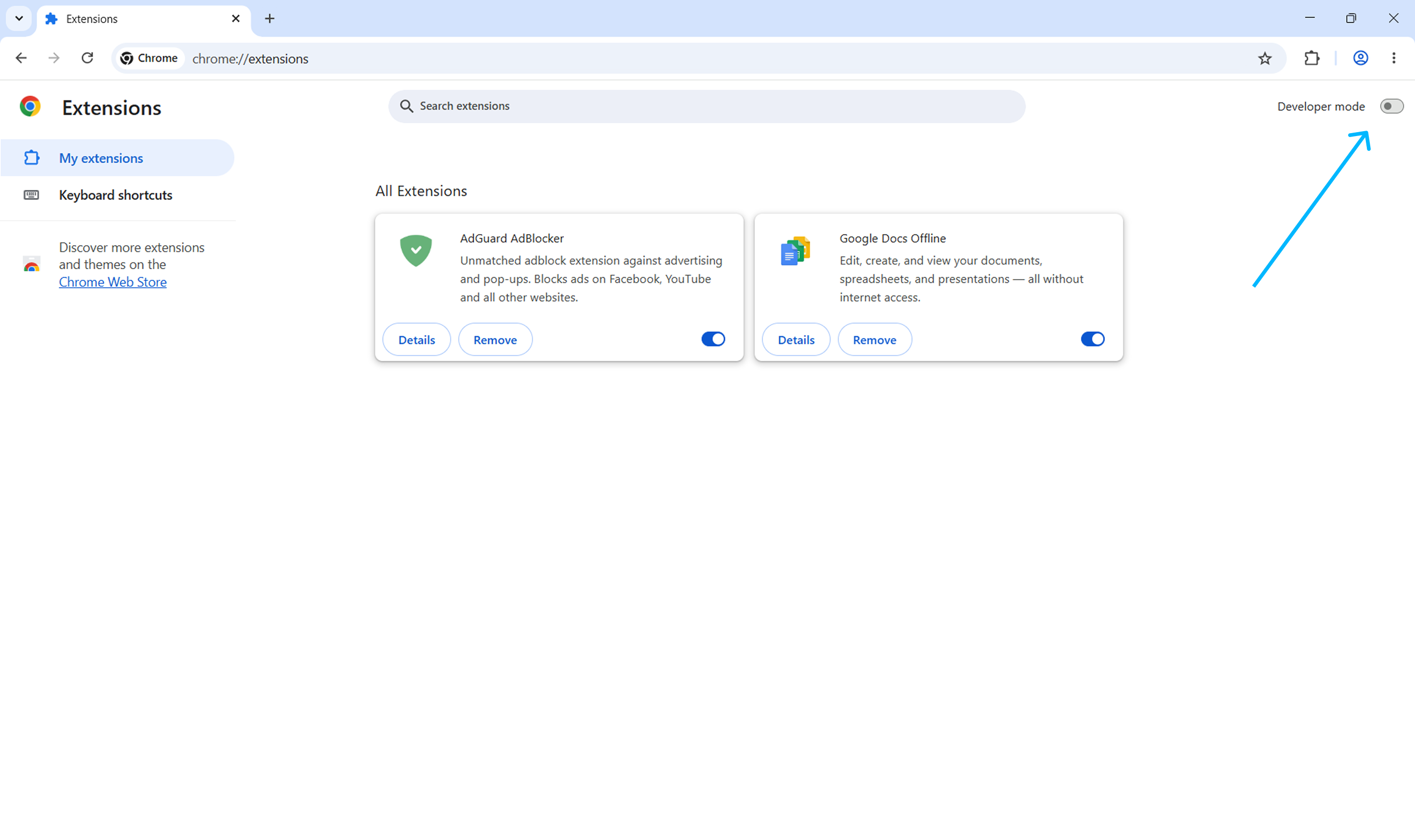Disable the AdGuard AdBlocker extension toggle
1415x840 pixels.
(713, 339)
